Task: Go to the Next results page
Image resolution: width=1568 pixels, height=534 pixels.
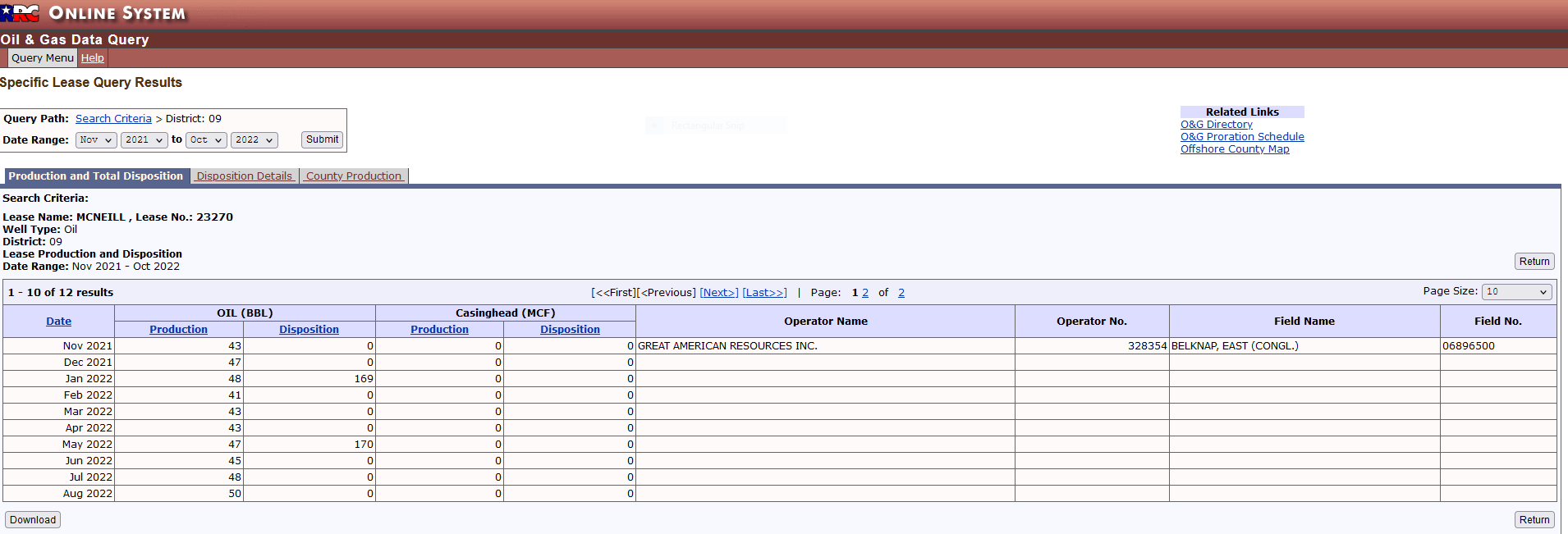Action: tap(718, 293)
